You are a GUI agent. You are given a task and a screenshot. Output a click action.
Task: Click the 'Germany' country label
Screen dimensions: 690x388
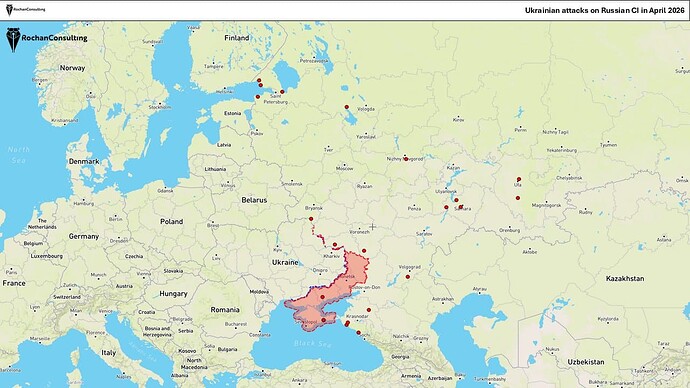(84, 236)
